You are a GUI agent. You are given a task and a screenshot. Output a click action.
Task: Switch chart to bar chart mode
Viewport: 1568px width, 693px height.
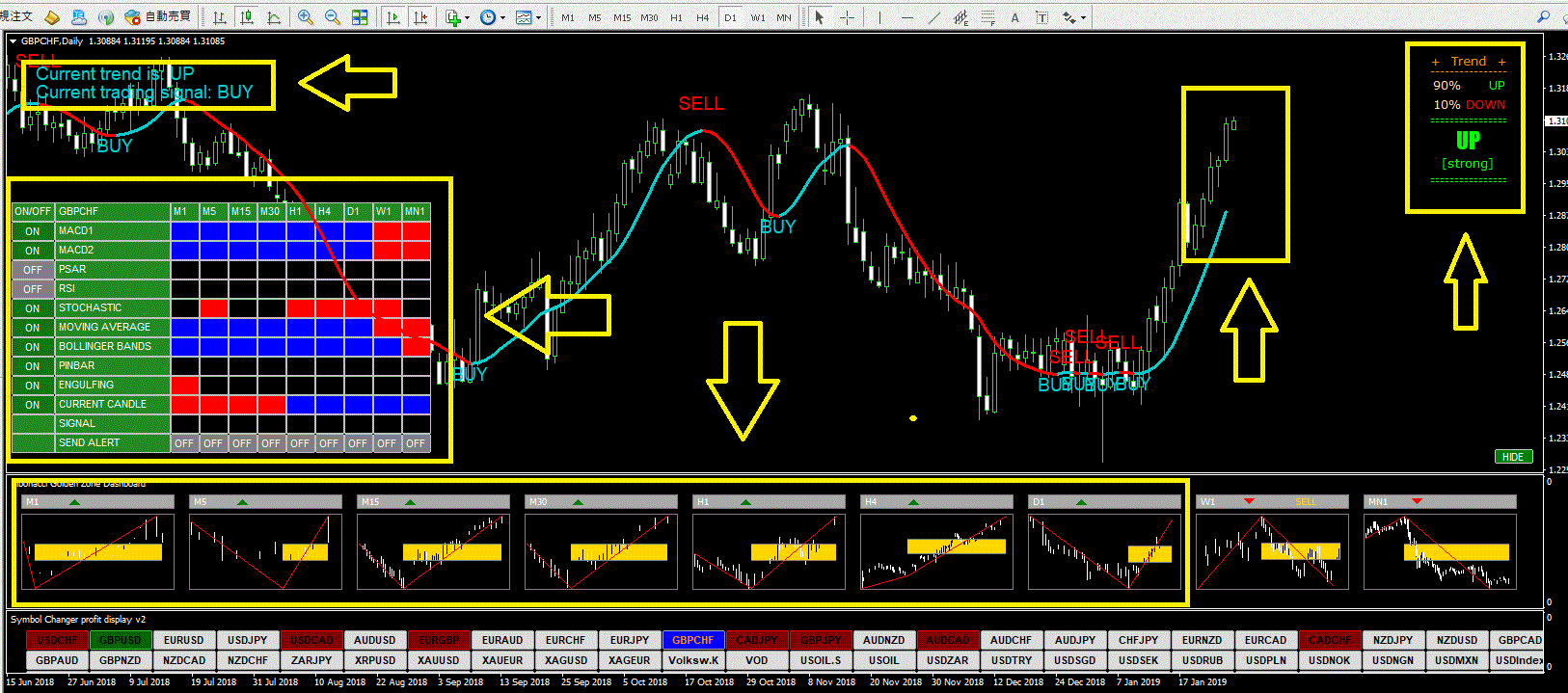pyautogui.click(x=220, y=17)
